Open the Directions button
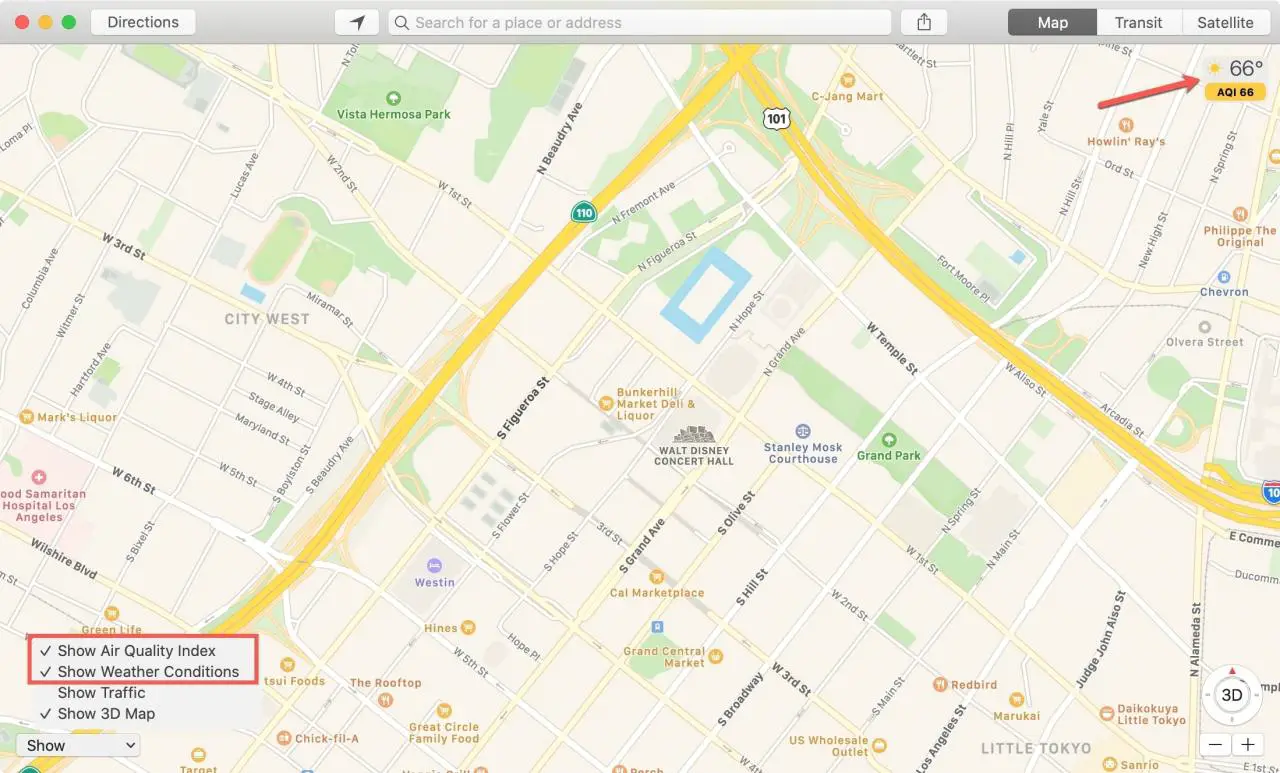This screenshot has width=1280, height=773. pos(143,22)
